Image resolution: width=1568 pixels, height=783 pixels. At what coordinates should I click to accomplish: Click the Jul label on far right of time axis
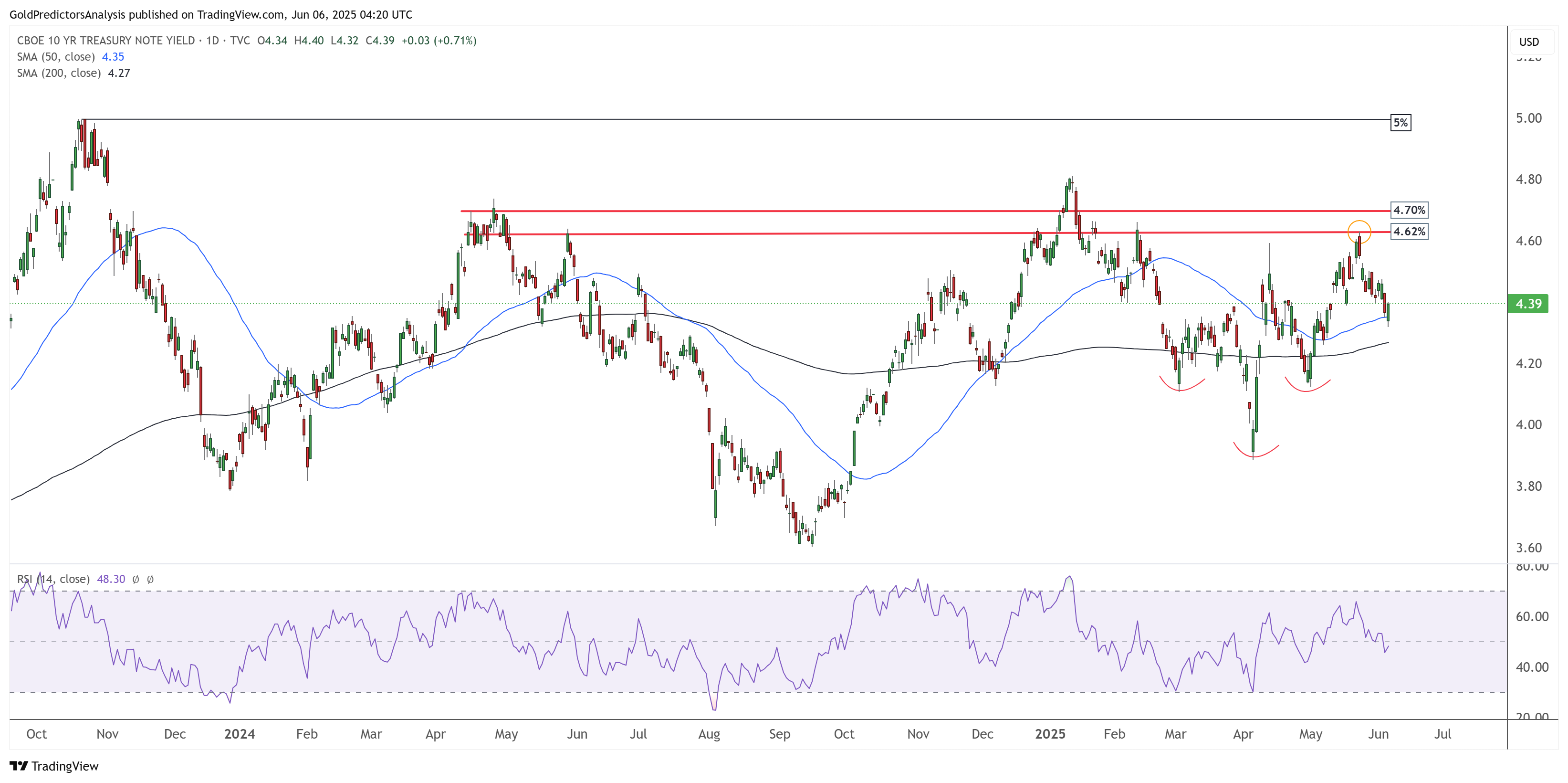pyautogui.click(x=1442, y=734)
